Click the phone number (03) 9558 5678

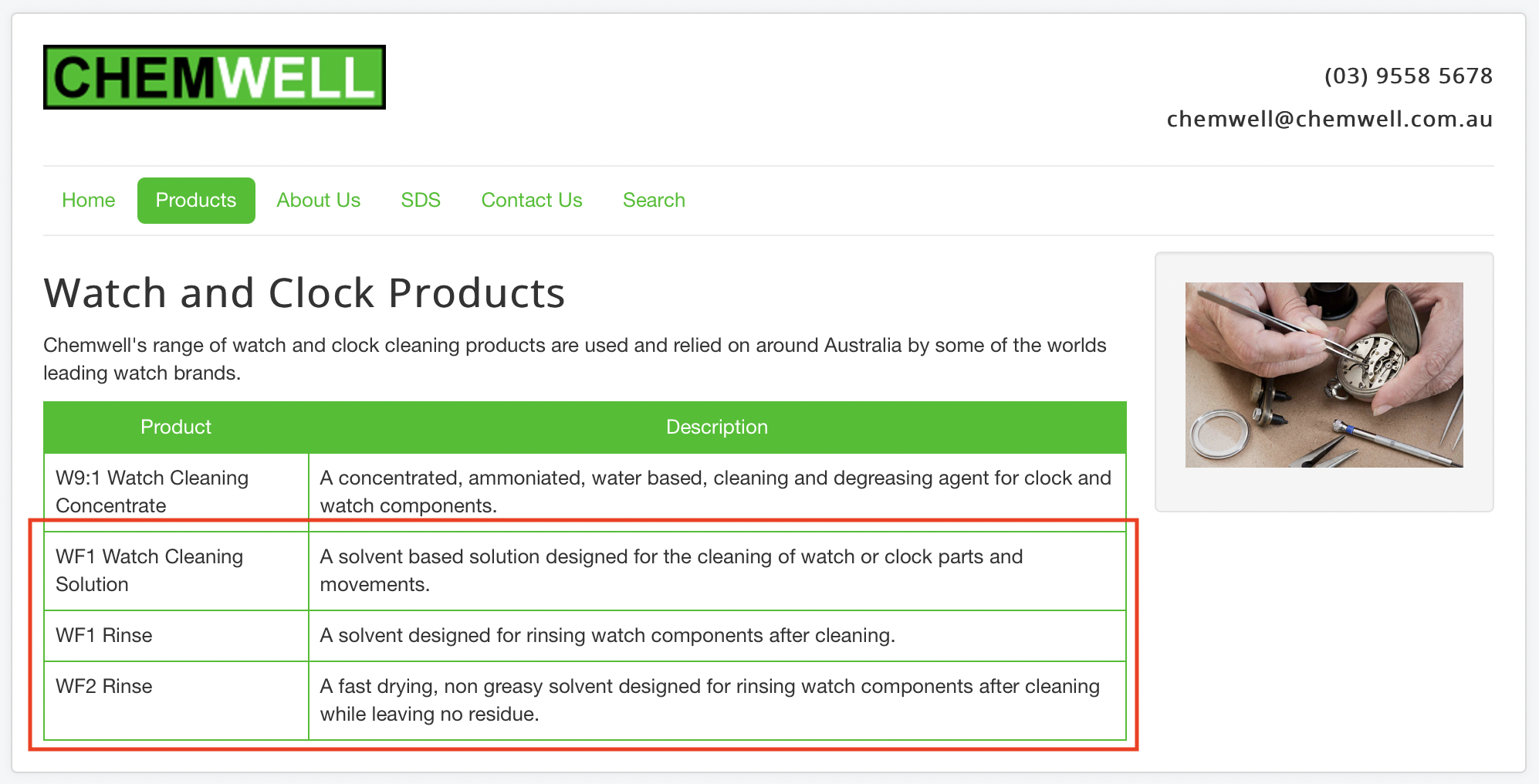tap(1408, 76)
